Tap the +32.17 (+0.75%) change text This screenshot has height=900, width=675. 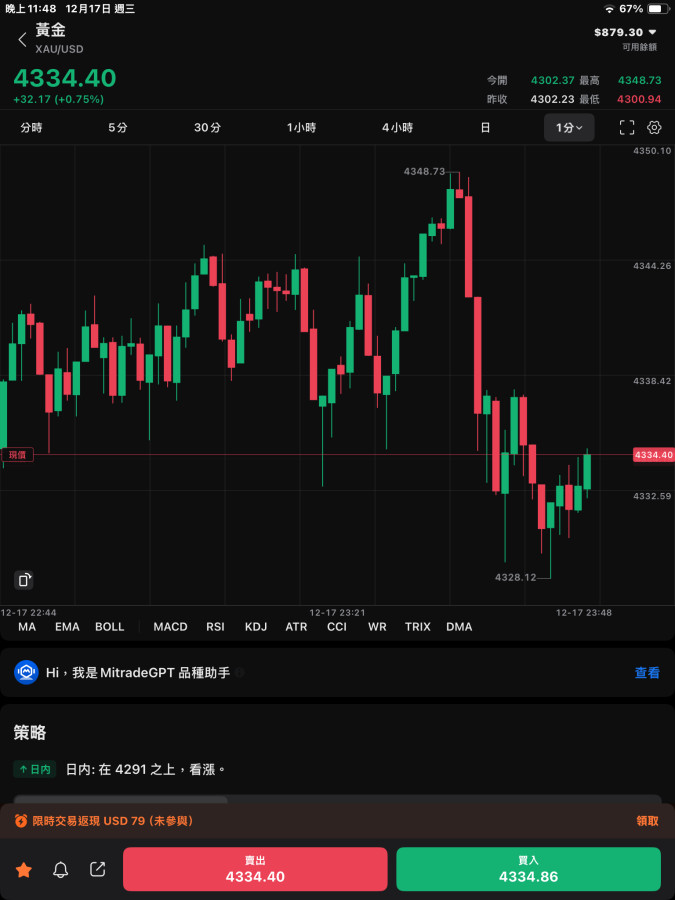[x=59, y=99]
